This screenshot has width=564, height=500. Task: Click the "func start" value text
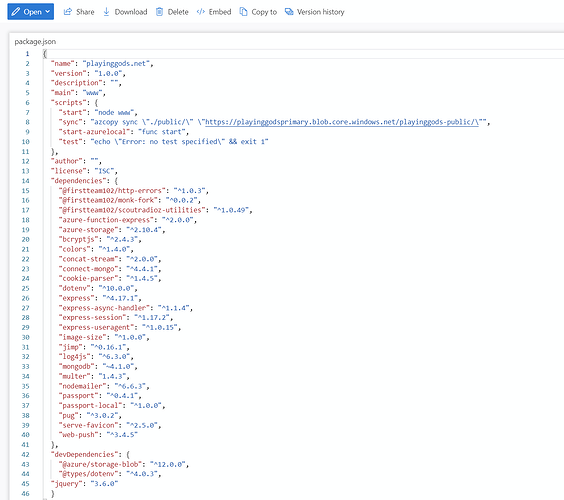[x=162, y=132]
